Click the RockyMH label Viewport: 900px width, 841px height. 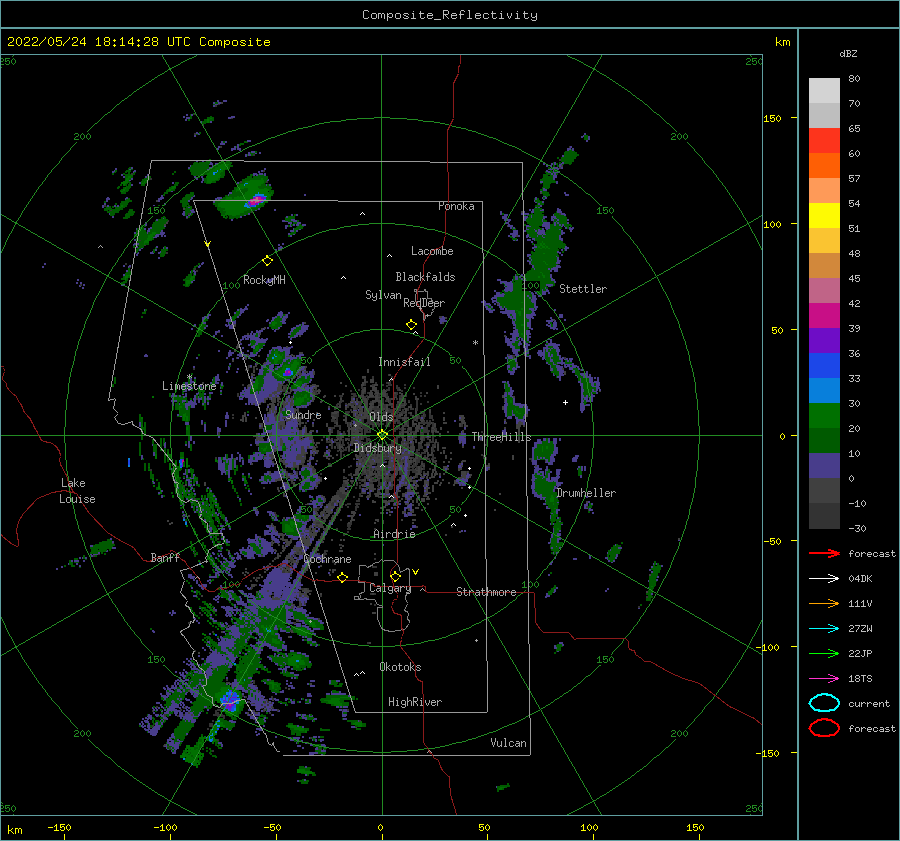[264, 280]
